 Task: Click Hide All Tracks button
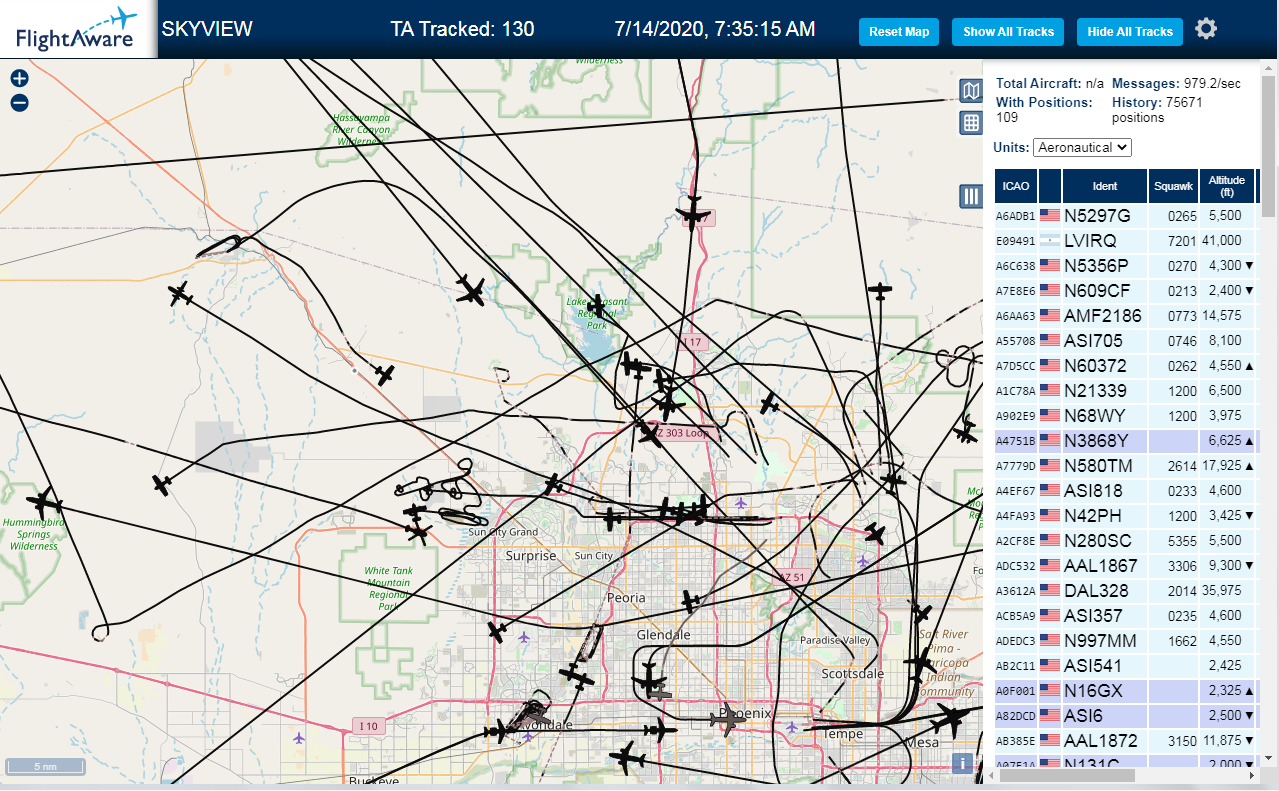tap(1130, 32)
